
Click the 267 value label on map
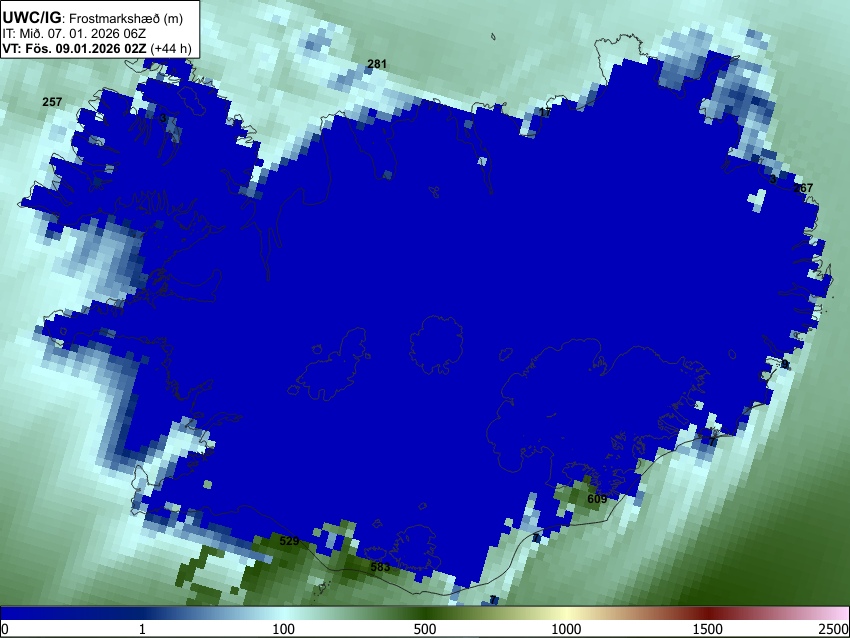(803, 188)
